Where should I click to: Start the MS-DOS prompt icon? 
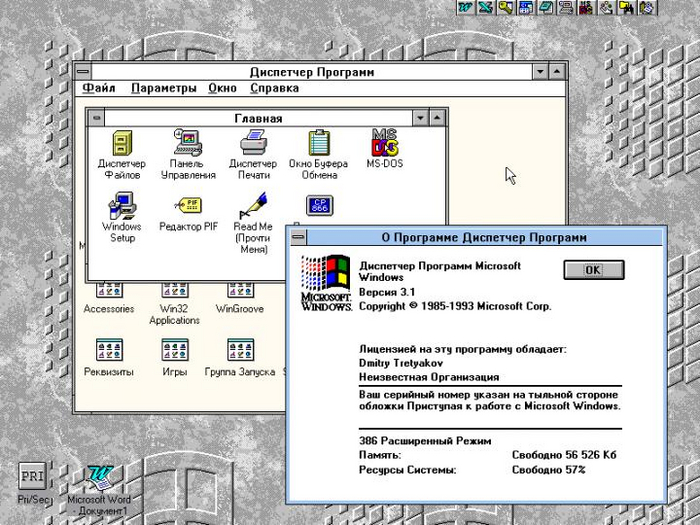(384, 143)
